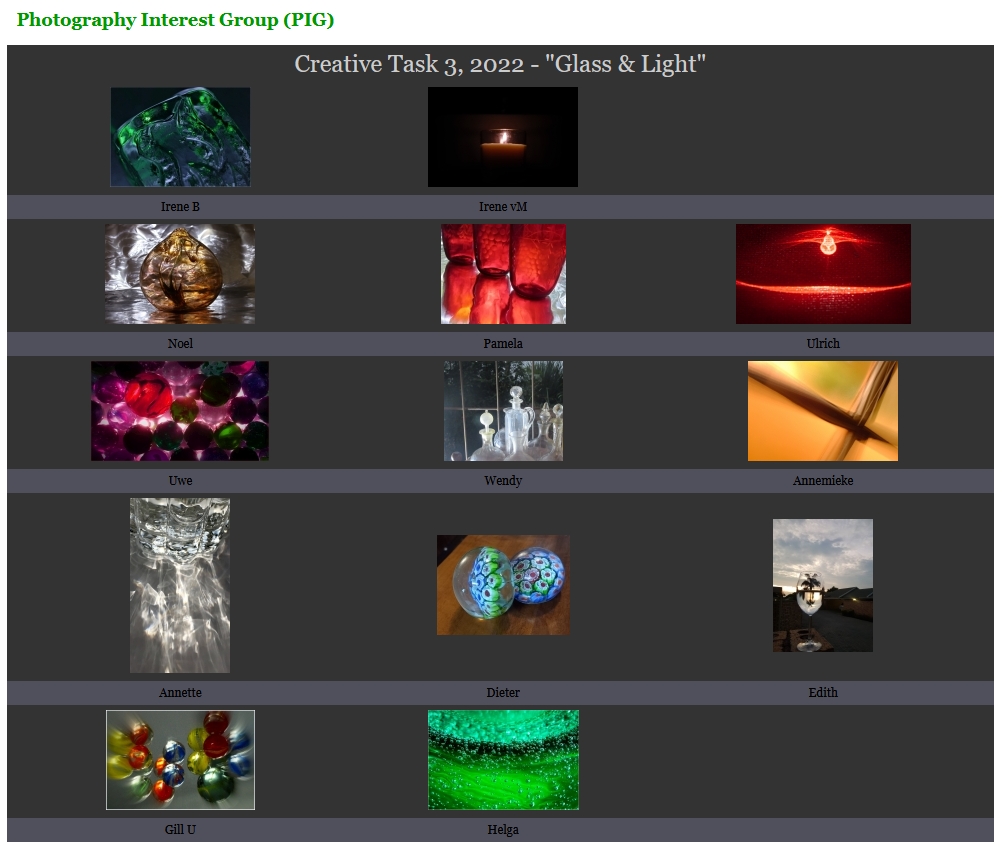
Task: Open Irene vM's candle photo
Action: 503,137
